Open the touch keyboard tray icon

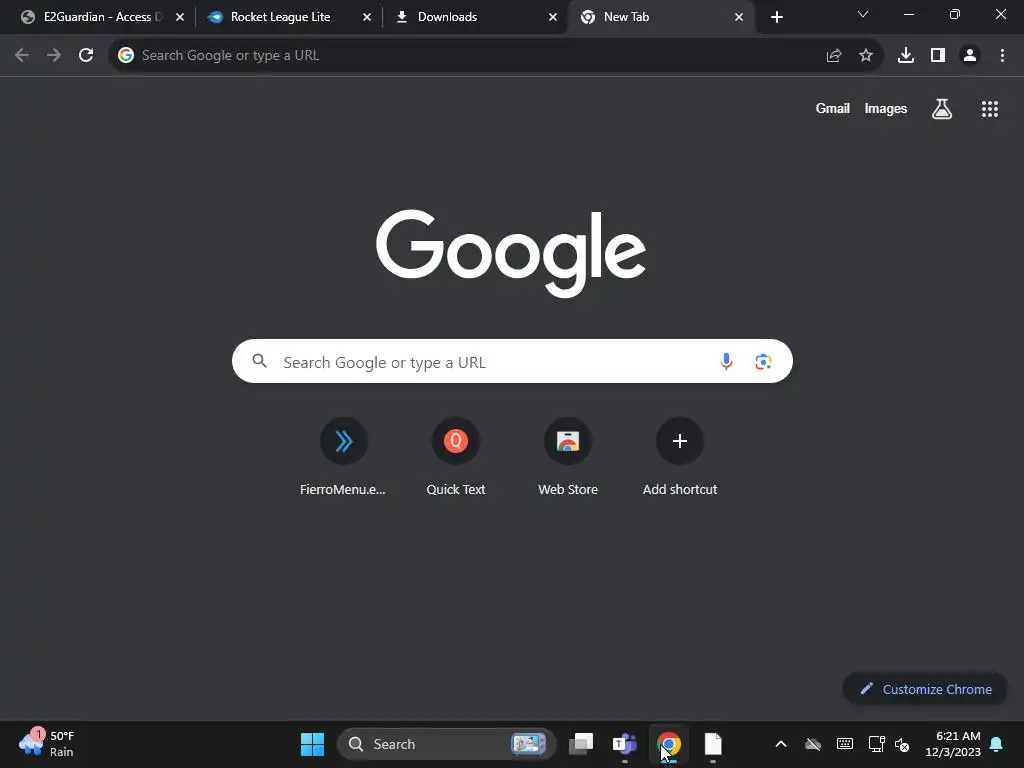coord(844,744)
